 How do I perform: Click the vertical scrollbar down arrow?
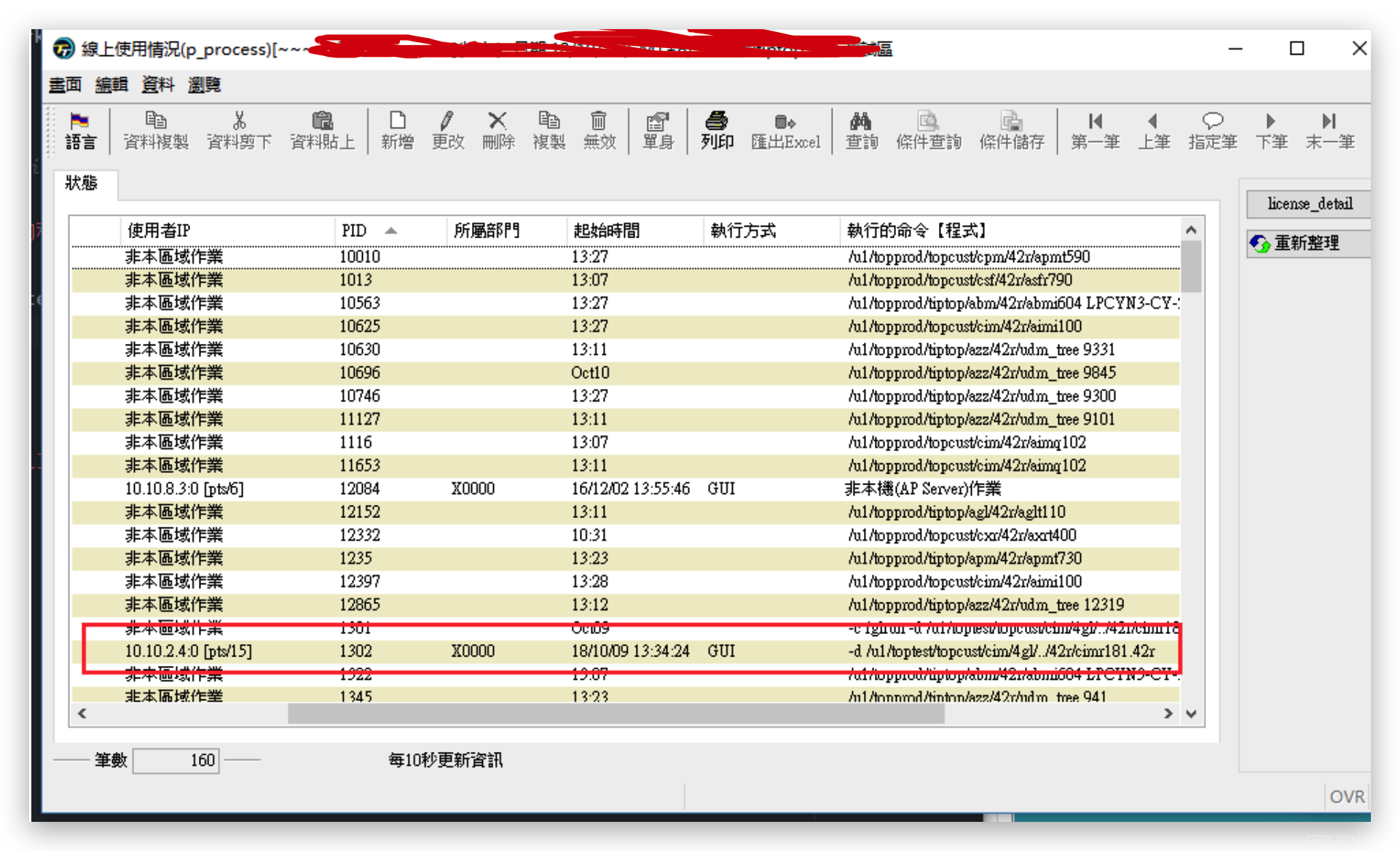click(x=1191, y=713)
